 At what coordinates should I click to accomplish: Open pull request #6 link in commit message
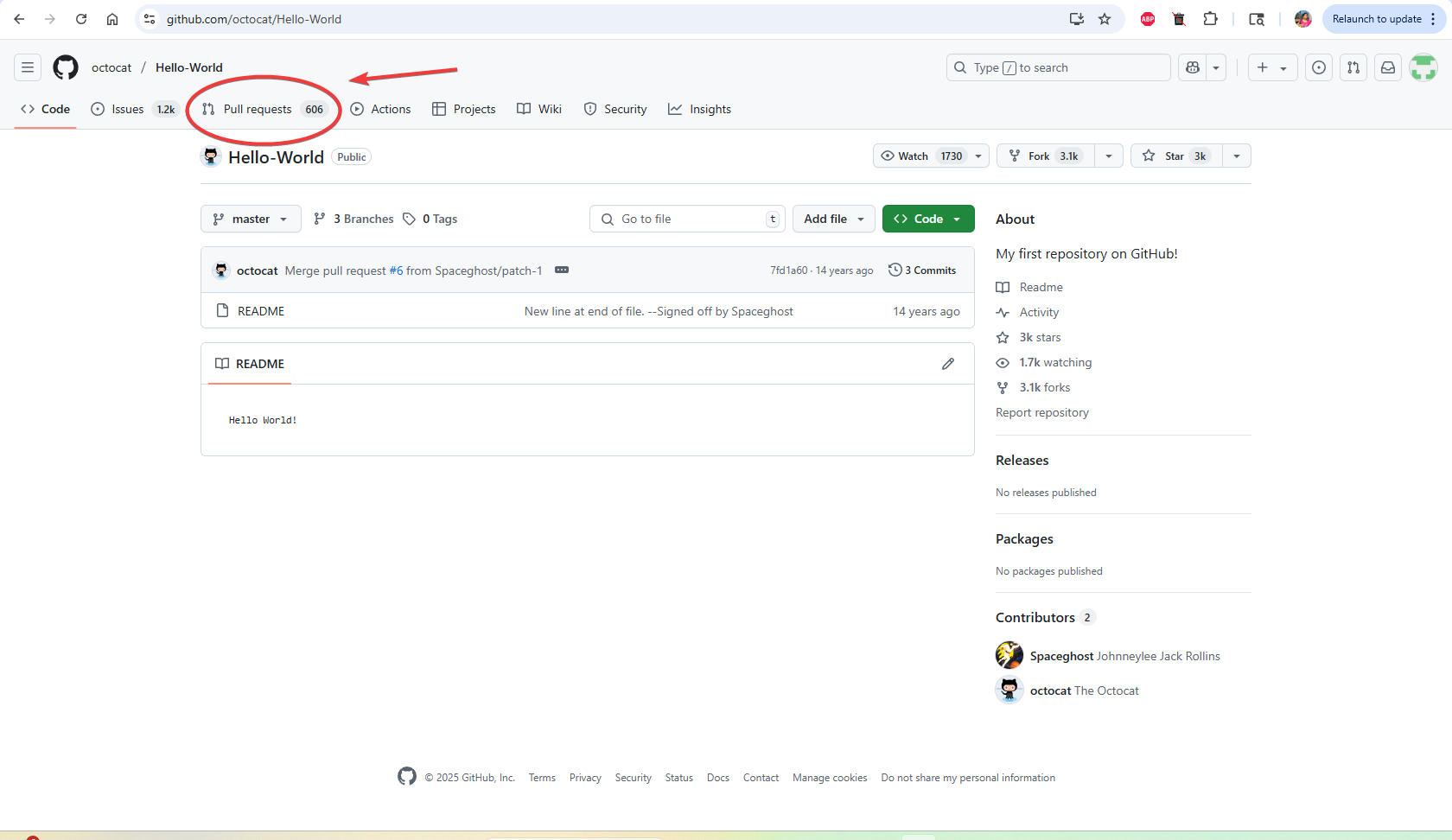(x=396, y=270)
